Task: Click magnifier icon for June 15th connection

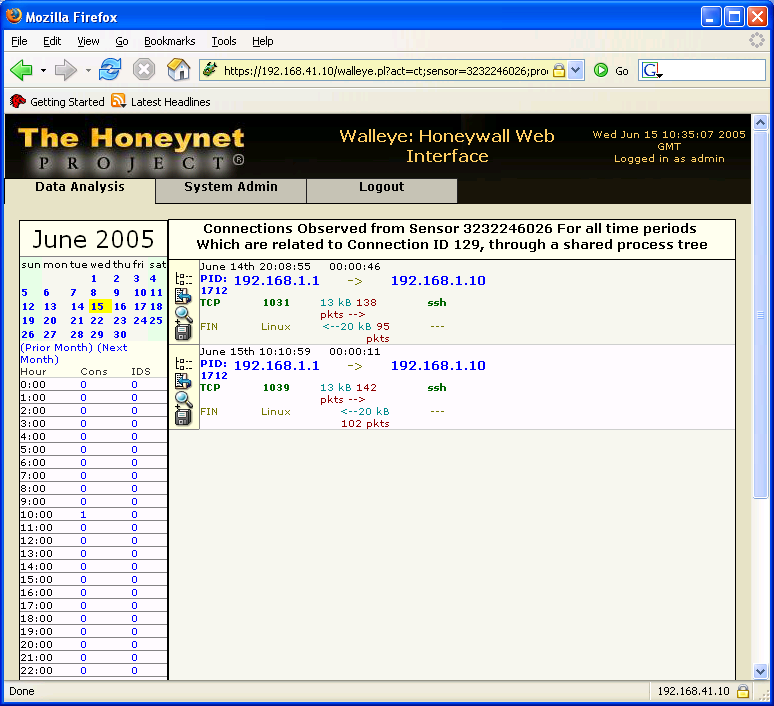Action: pos(183,399)
